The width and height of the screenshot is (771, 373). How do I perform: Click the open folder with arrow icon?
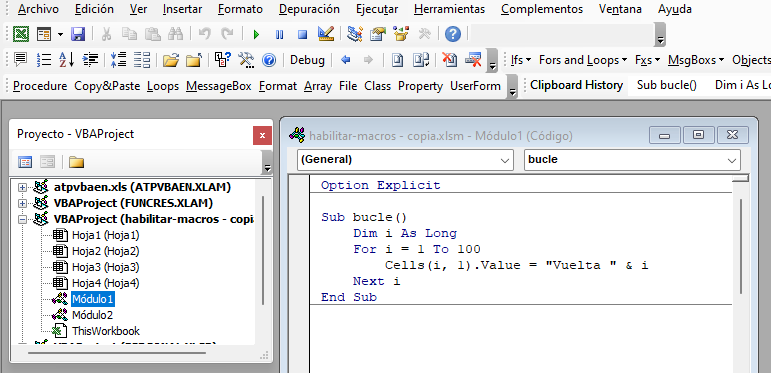click(x=170, y=60)
